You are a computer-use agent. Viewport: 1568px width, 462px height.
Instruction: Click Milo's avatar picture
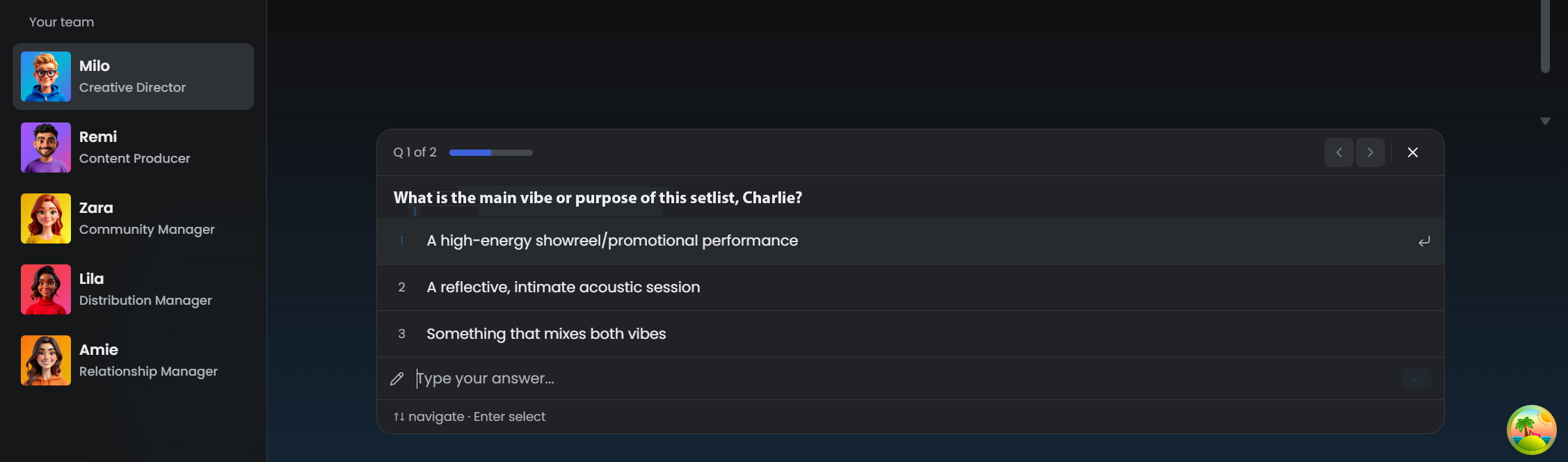click(46, 77)
